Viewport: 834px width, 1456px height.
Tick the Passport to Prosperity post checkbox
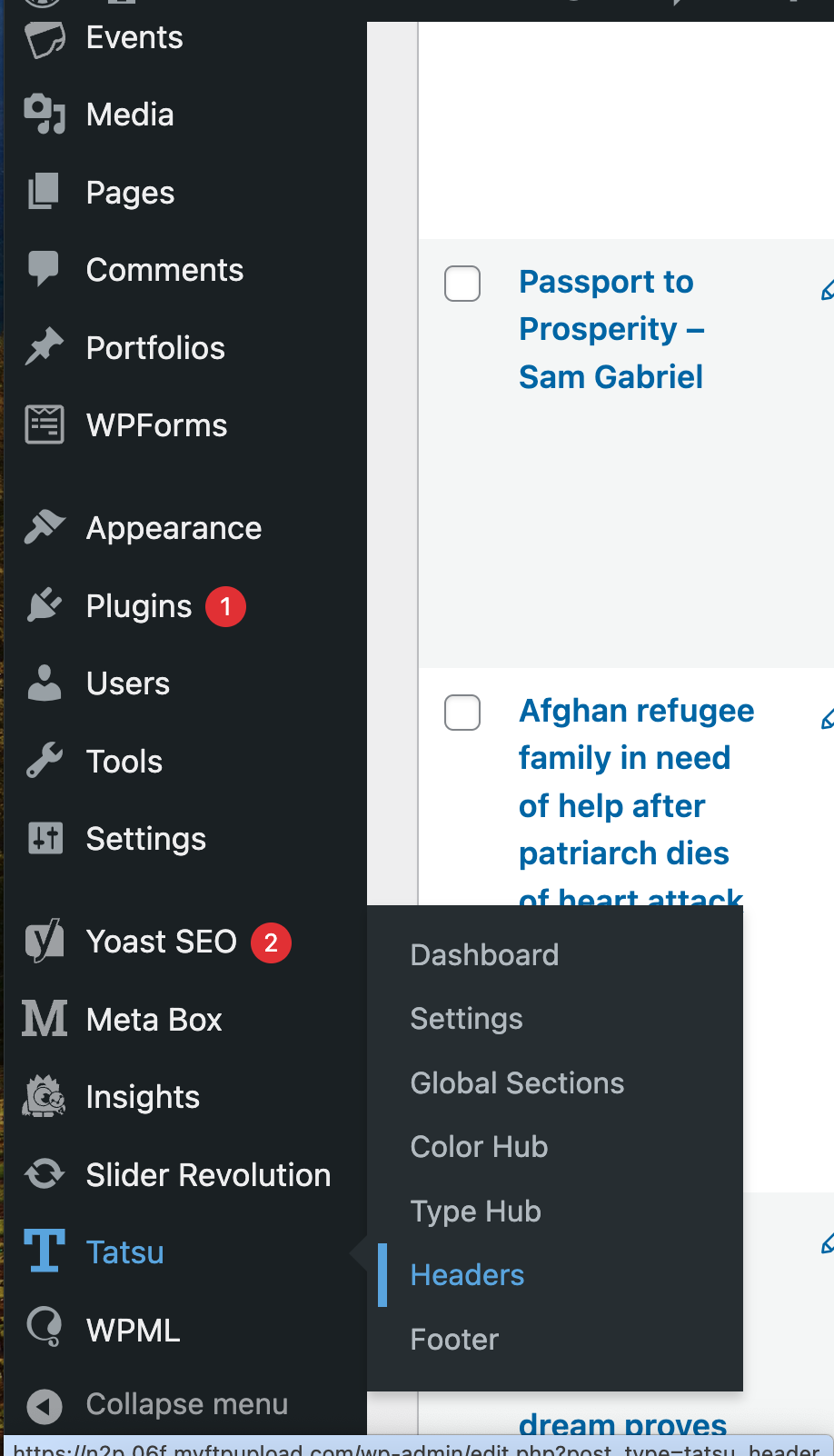pyautogui.click(x=462, y=284)
